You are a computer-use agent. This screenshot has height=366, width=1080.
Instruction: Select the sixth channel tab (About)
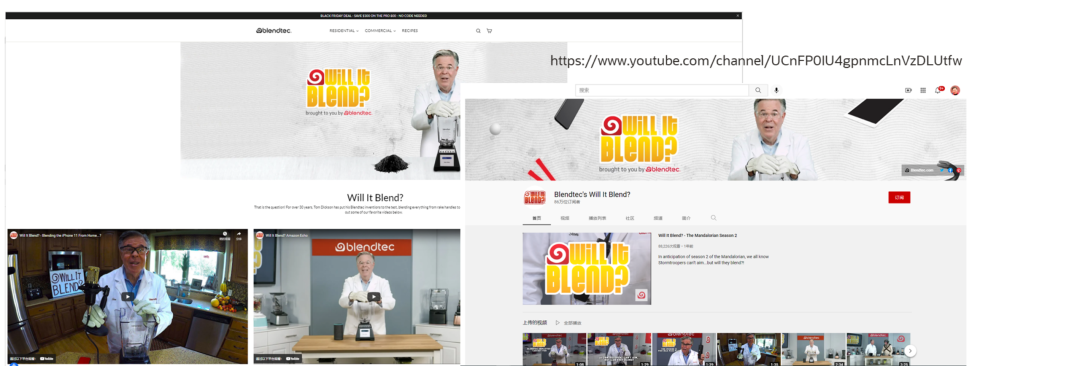686,218
